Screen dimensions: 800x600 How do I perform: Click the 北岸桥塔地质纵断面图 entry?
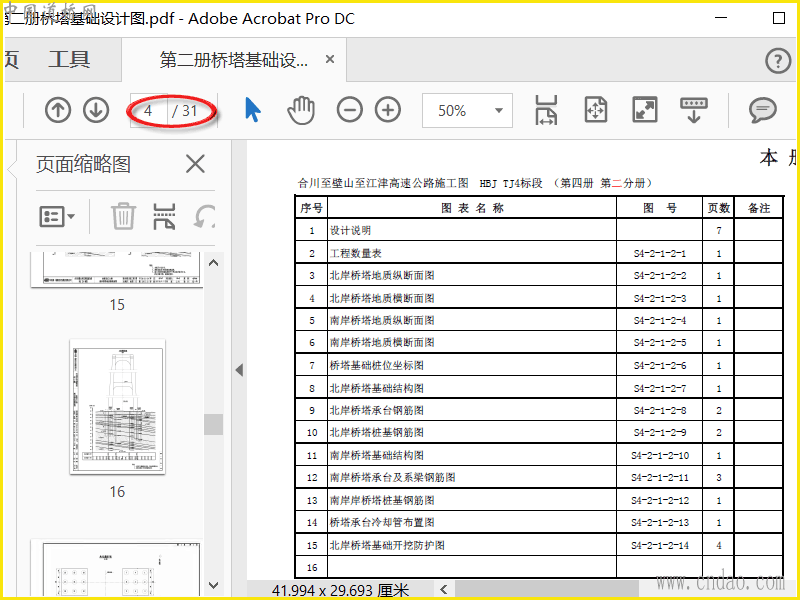coord(382,276)
